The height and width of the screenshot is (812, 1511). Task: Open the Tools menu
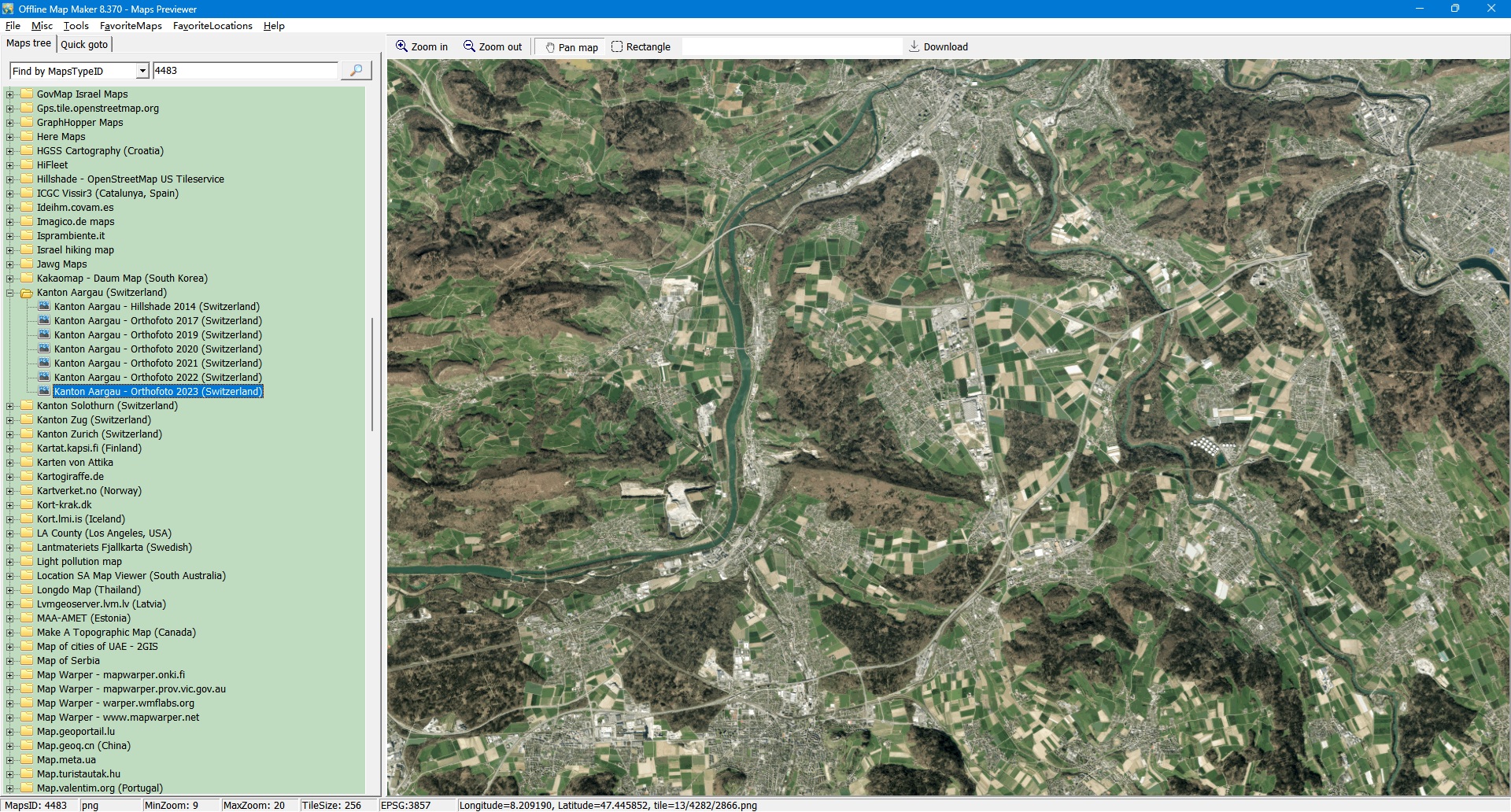(76, 26)
